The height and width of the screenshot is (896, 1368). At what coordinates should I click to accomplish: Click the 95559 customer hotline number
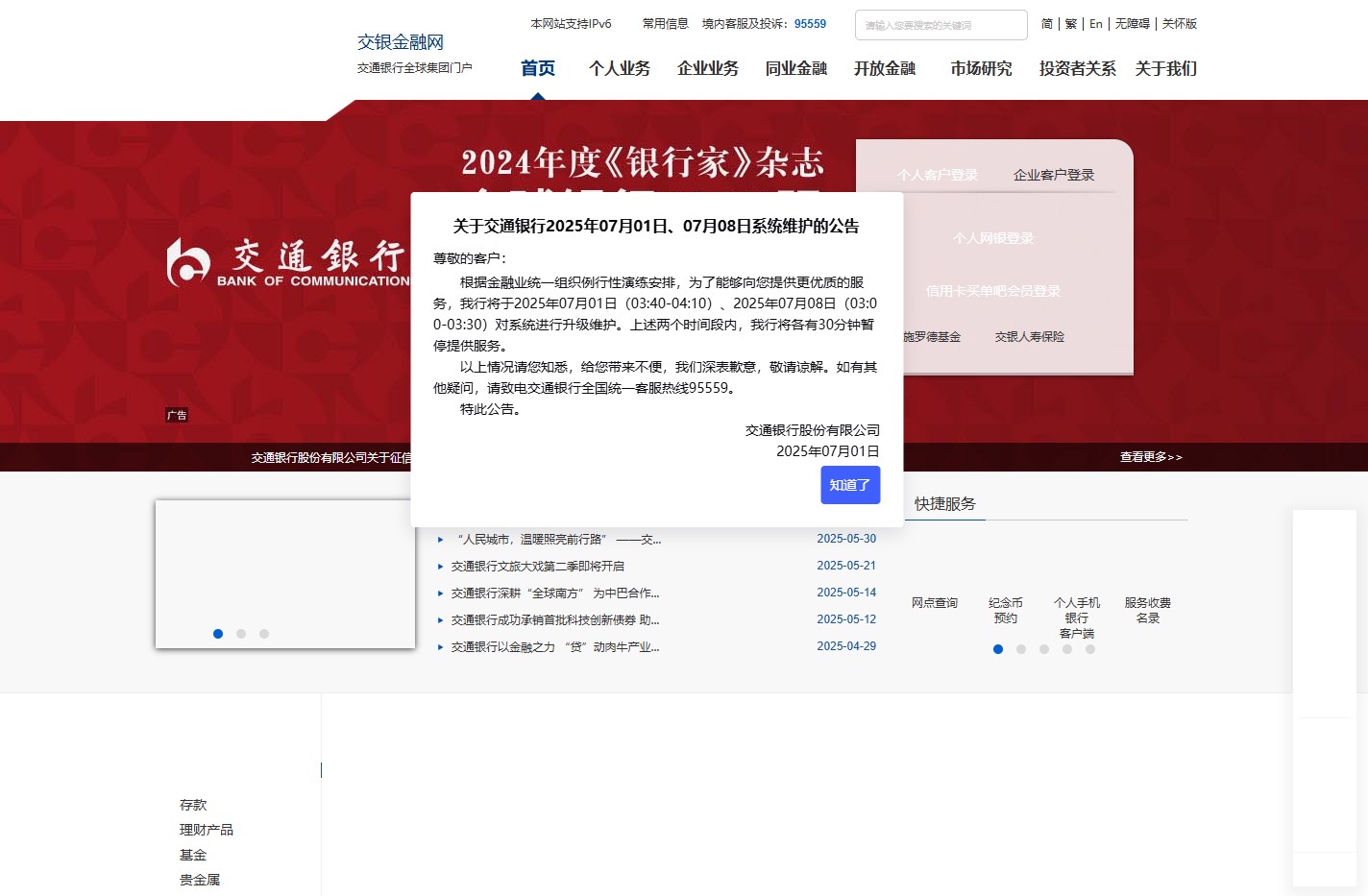tap(810, 24)
